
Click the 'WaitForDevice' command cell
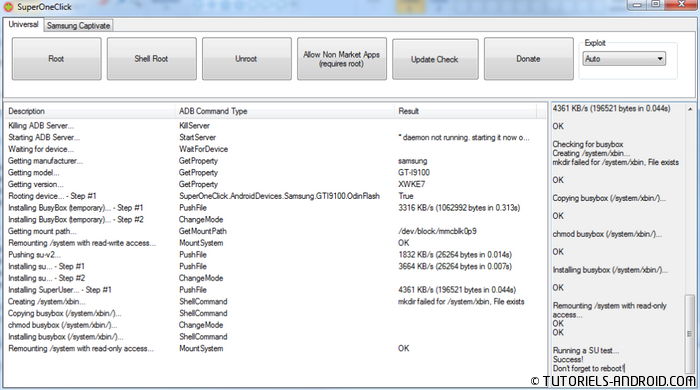point(204,149)
